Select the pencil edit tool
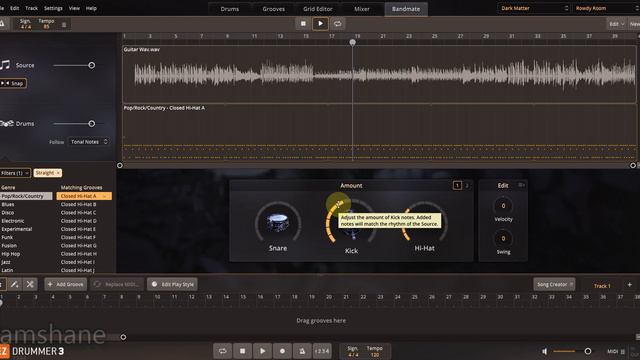The height and width of the screenshot is (360, 640). (x=14, y=284)
